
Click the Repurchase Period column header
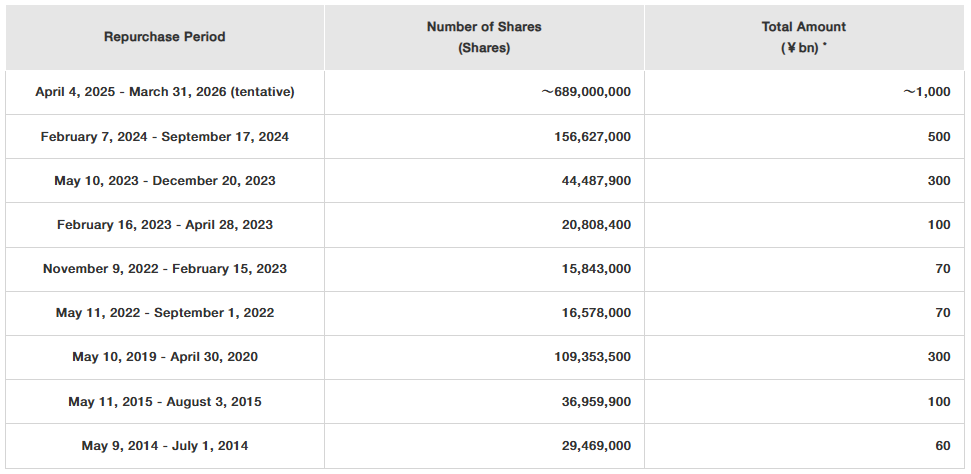click(x=165, y=37)
